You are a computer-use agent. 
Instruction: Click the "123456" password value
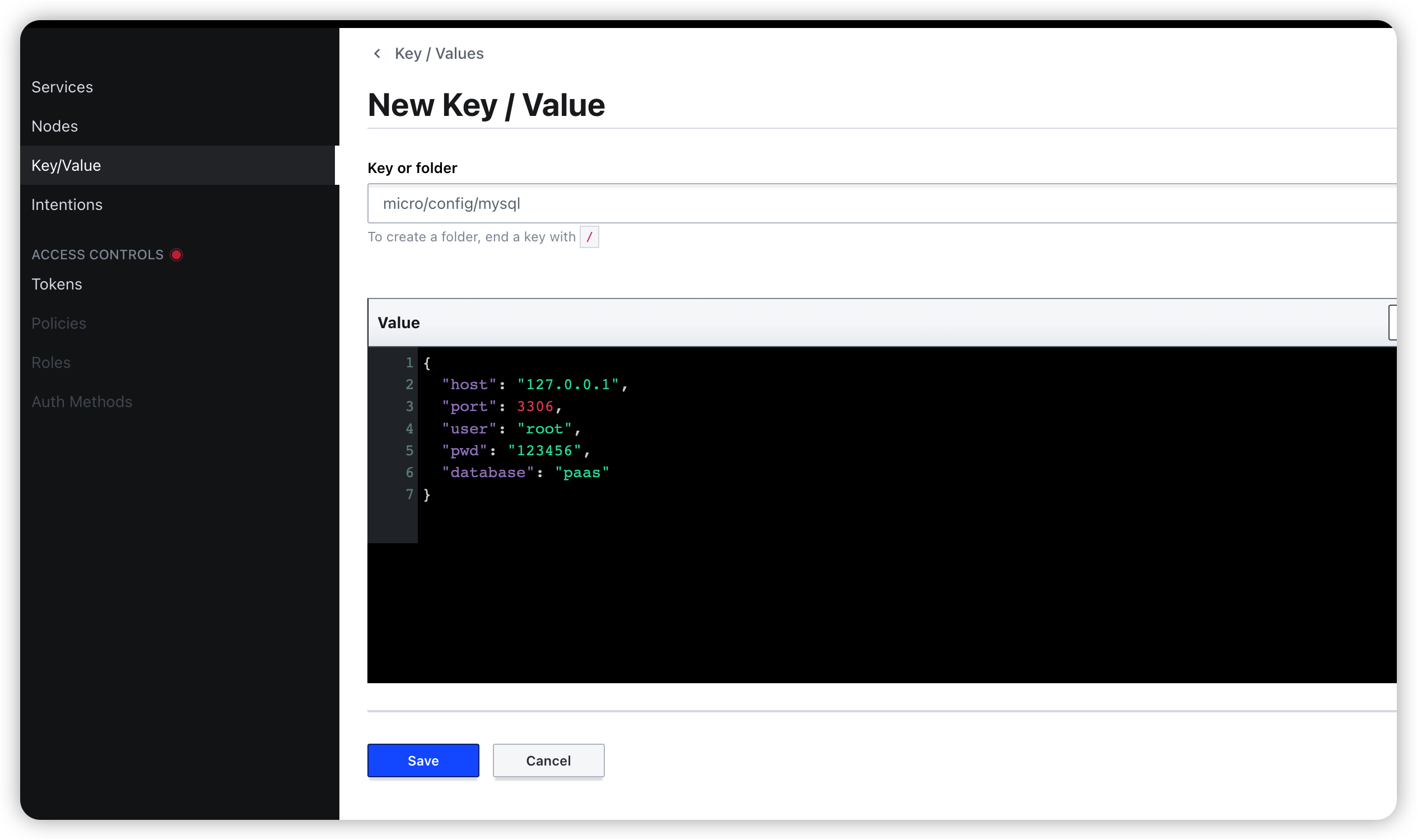point(544,451)
